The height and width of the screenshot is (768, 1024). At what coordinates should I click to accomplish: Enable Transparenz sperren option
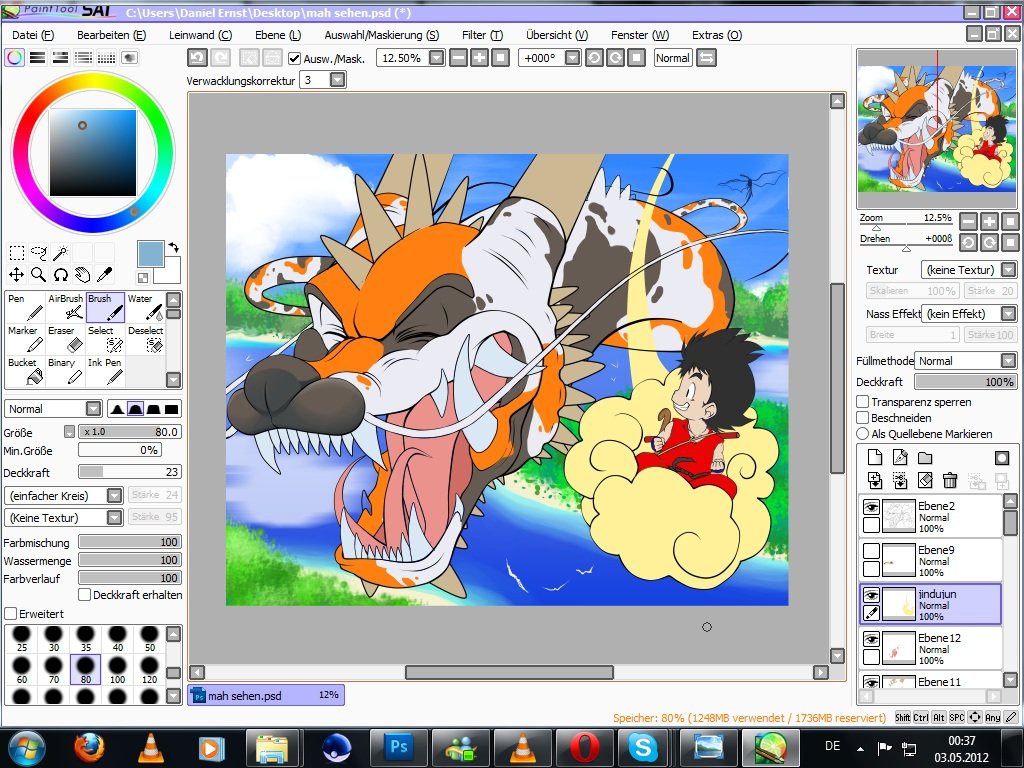[863, 402]
